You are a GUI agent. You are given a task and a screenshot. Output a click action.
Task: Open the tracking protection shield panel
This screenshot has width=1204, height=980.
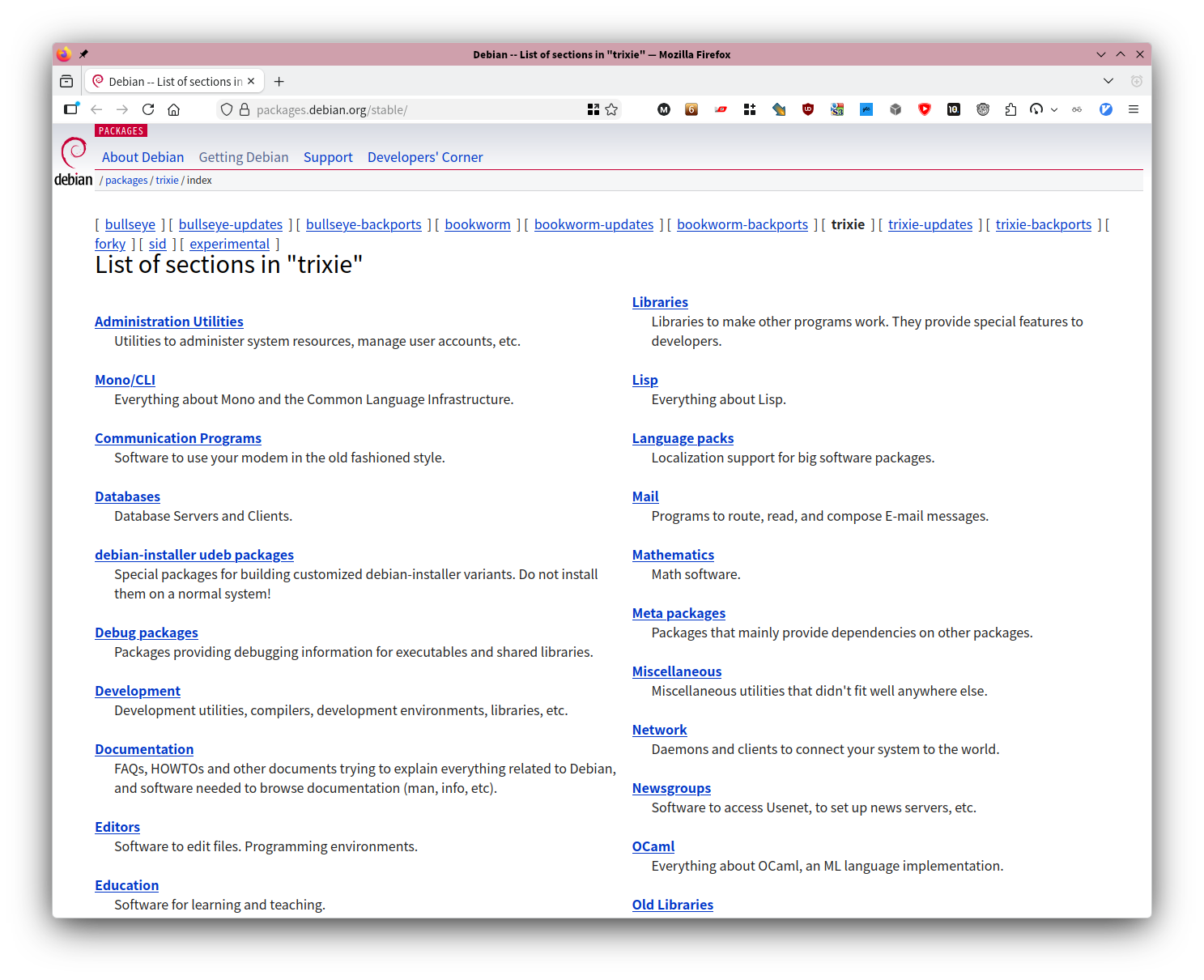tap(227, 109)
